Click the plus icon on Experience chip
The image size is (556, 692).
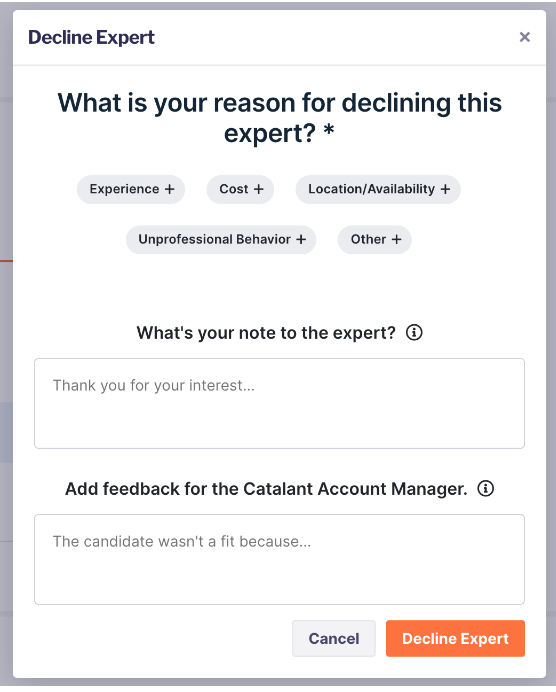click(169, 189)
